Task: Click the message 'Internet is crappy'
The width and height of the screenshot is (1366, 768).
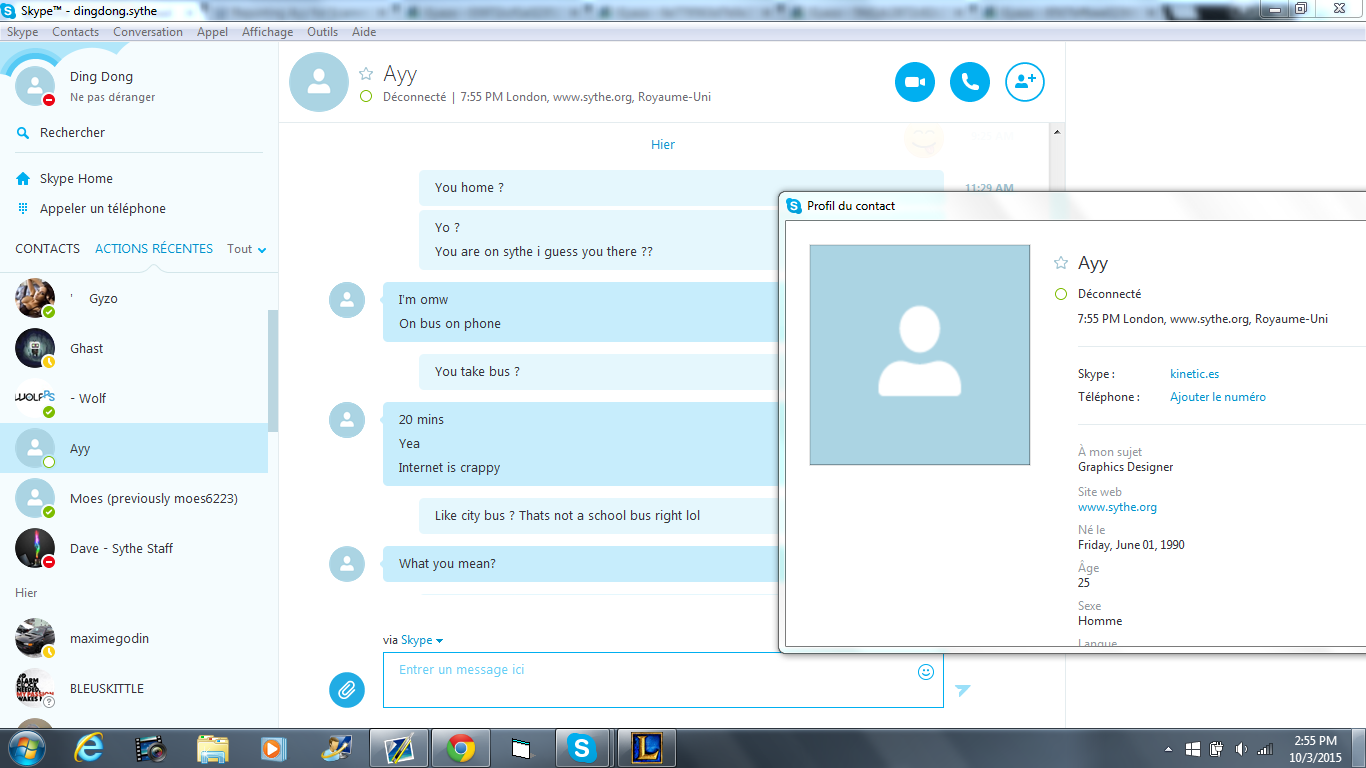Action: point(449,467)
